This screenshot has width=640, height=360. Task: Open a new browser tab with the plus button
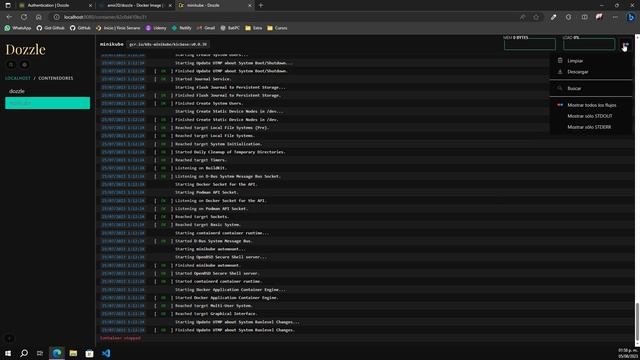click(261, 5)
